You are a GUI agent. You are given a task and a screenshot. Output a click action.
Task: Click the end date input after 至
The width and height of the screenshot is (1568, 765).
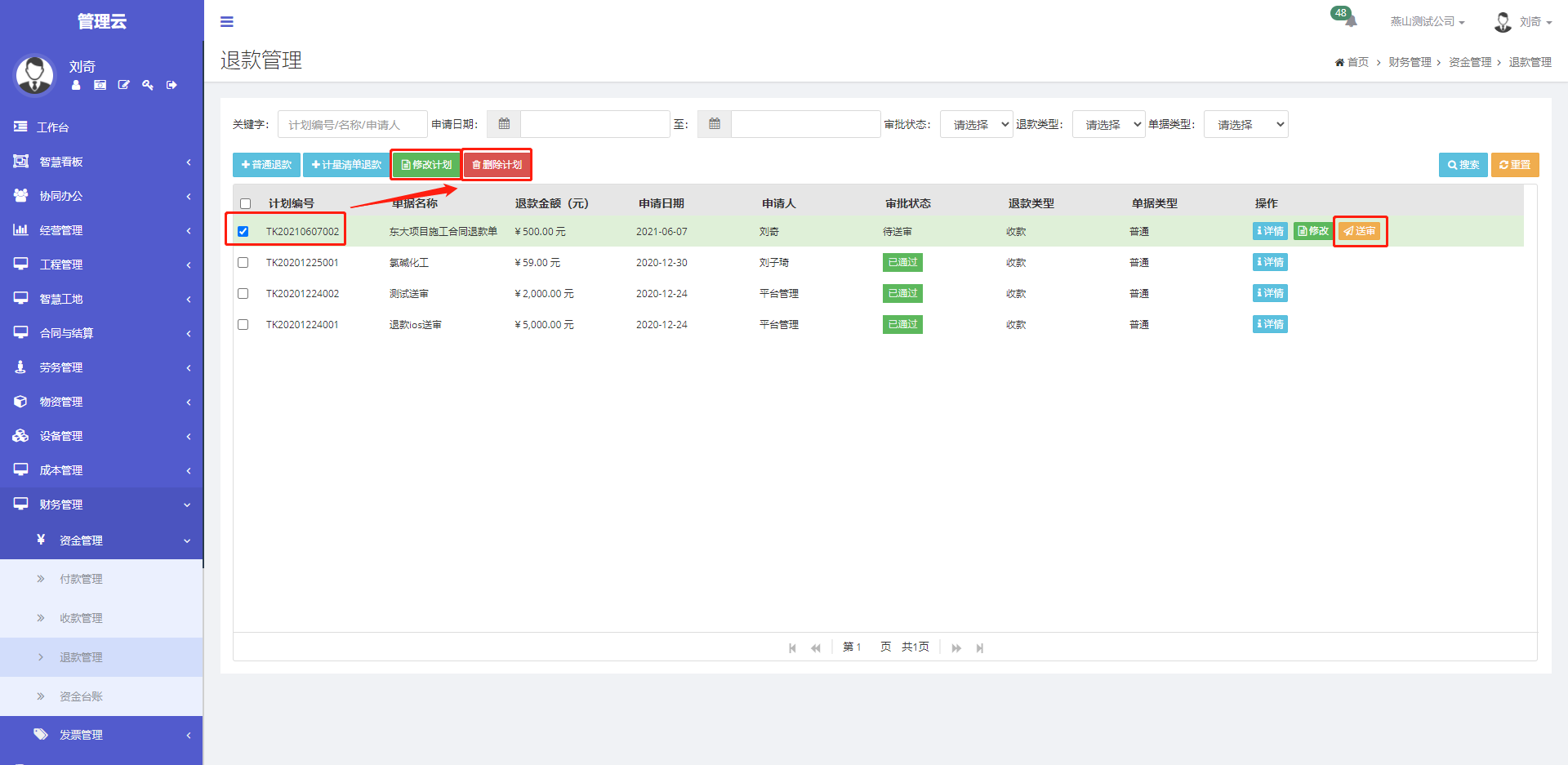806,124
